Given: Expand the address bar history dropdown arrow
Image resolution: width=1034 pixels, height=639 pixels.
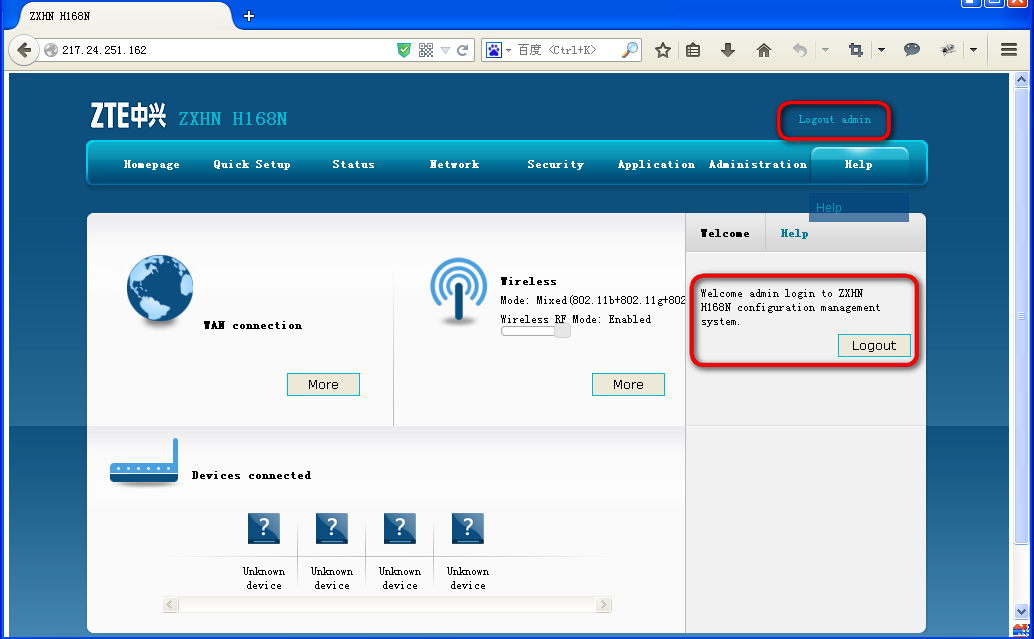Looking at the screenshot, I should click(445, 50).
